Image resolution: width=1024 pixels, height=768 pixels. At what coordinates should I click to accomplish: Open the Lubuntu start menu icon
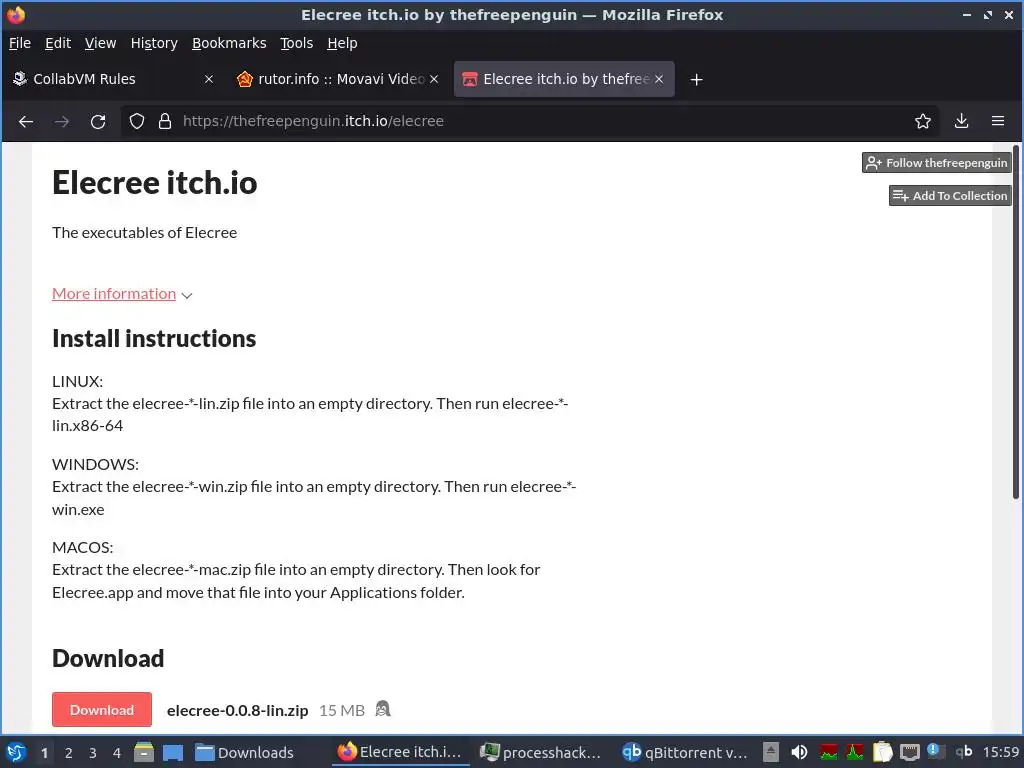tap(16, 752)
